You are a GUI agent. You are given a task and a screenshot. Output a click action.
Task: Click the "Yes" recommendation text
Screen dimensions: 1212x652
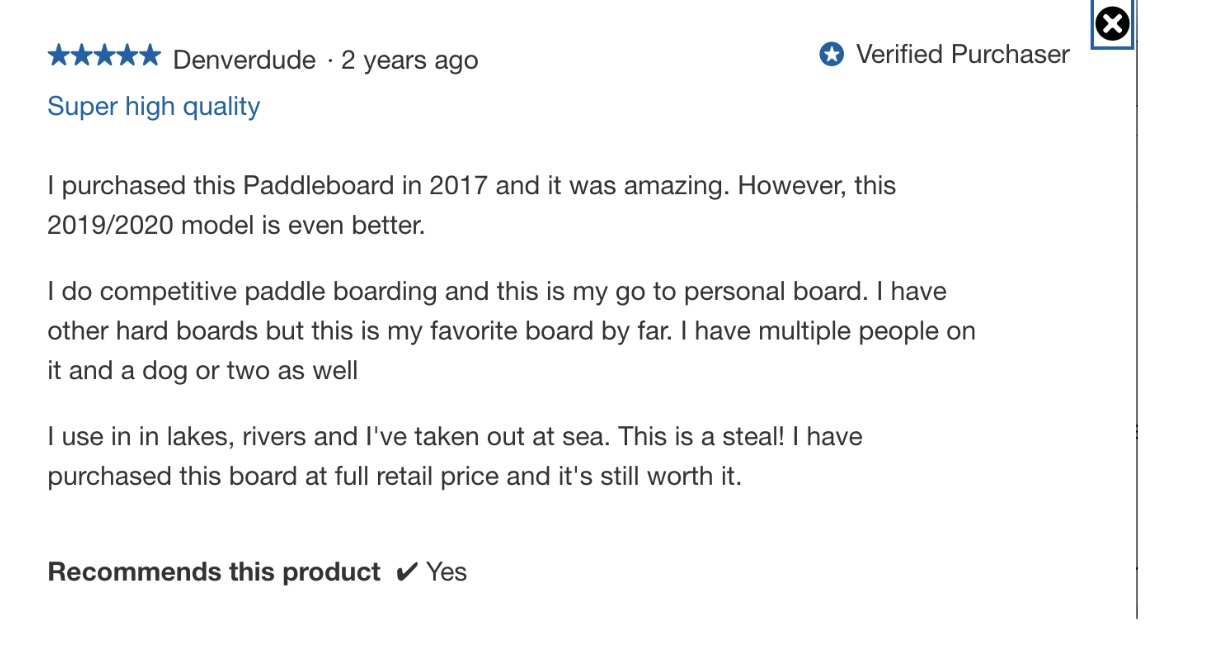tap(446, 572)
